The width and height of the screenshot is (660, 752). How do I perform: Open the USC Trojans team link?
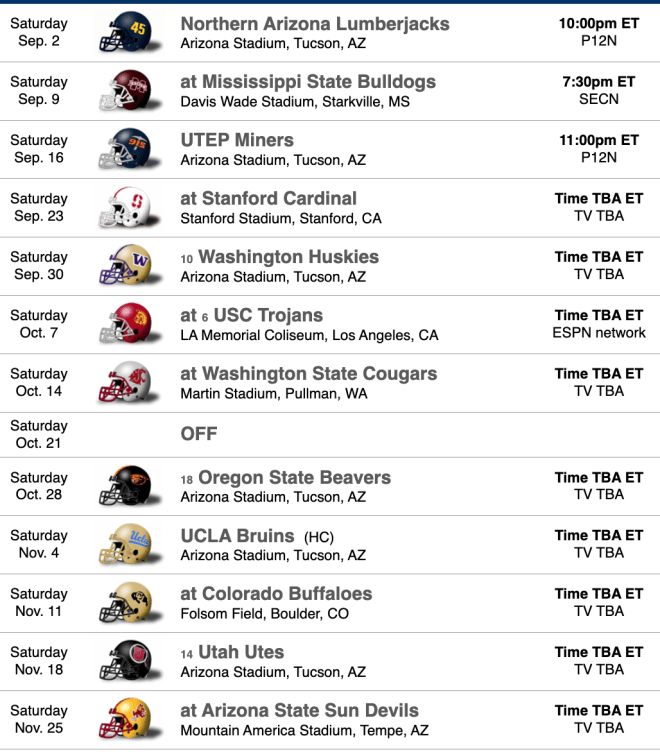pos(268,316)
